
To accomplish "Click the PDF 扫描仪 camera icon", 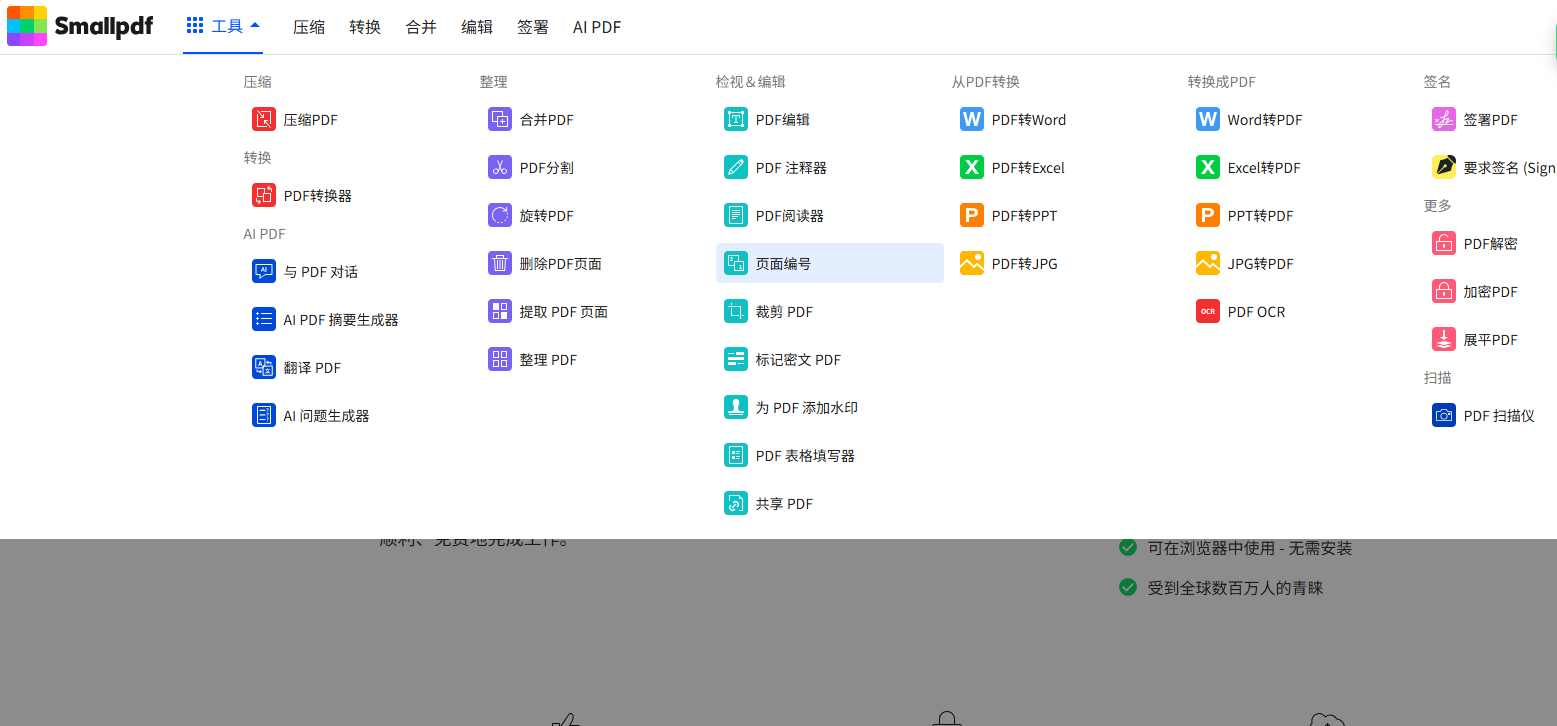I will click(1443, 415).
